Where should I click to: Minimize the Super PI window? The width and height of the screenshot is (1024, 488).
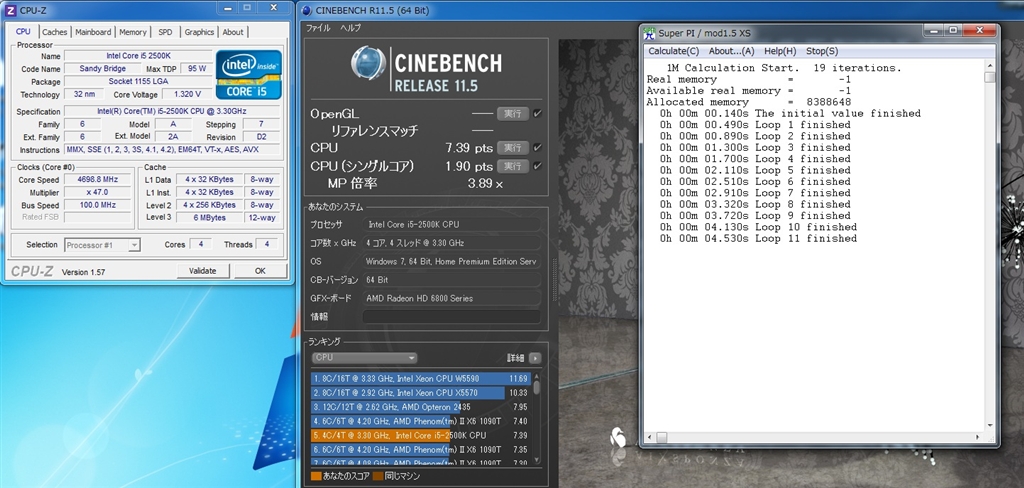(935, 30)
